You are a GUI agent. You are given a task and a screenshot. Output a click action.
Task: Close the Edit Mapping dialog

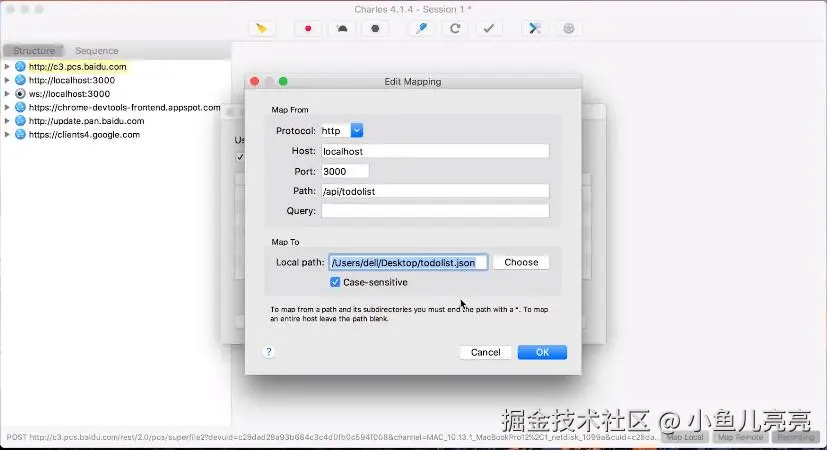[255, 81]
